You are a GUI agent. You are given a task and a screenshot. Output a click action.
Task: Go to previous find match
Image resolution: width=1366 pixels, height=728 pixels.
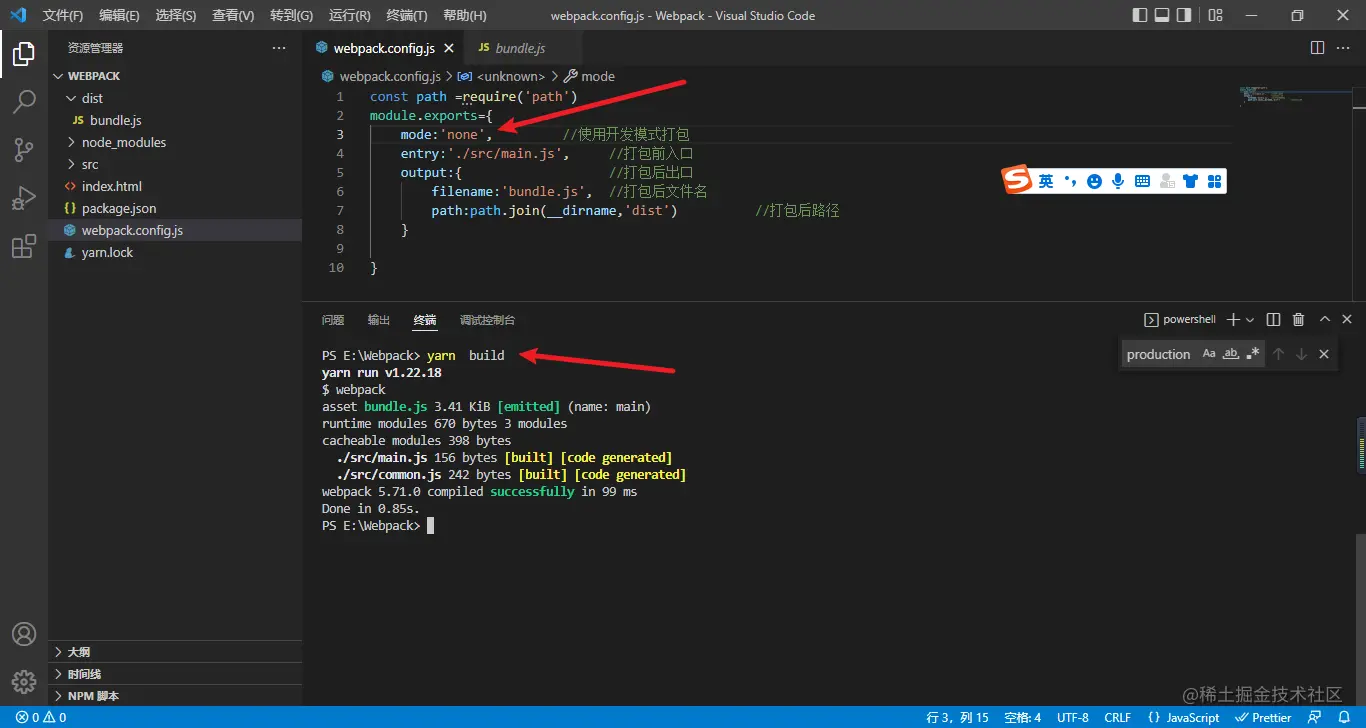[1278, 354]
